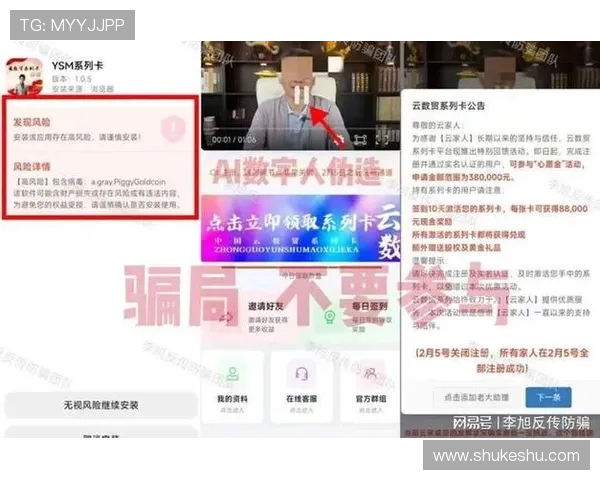Open 在线客服 label
Image resolution: width=600 pixels, height=480 pixels.
[302, 399]
